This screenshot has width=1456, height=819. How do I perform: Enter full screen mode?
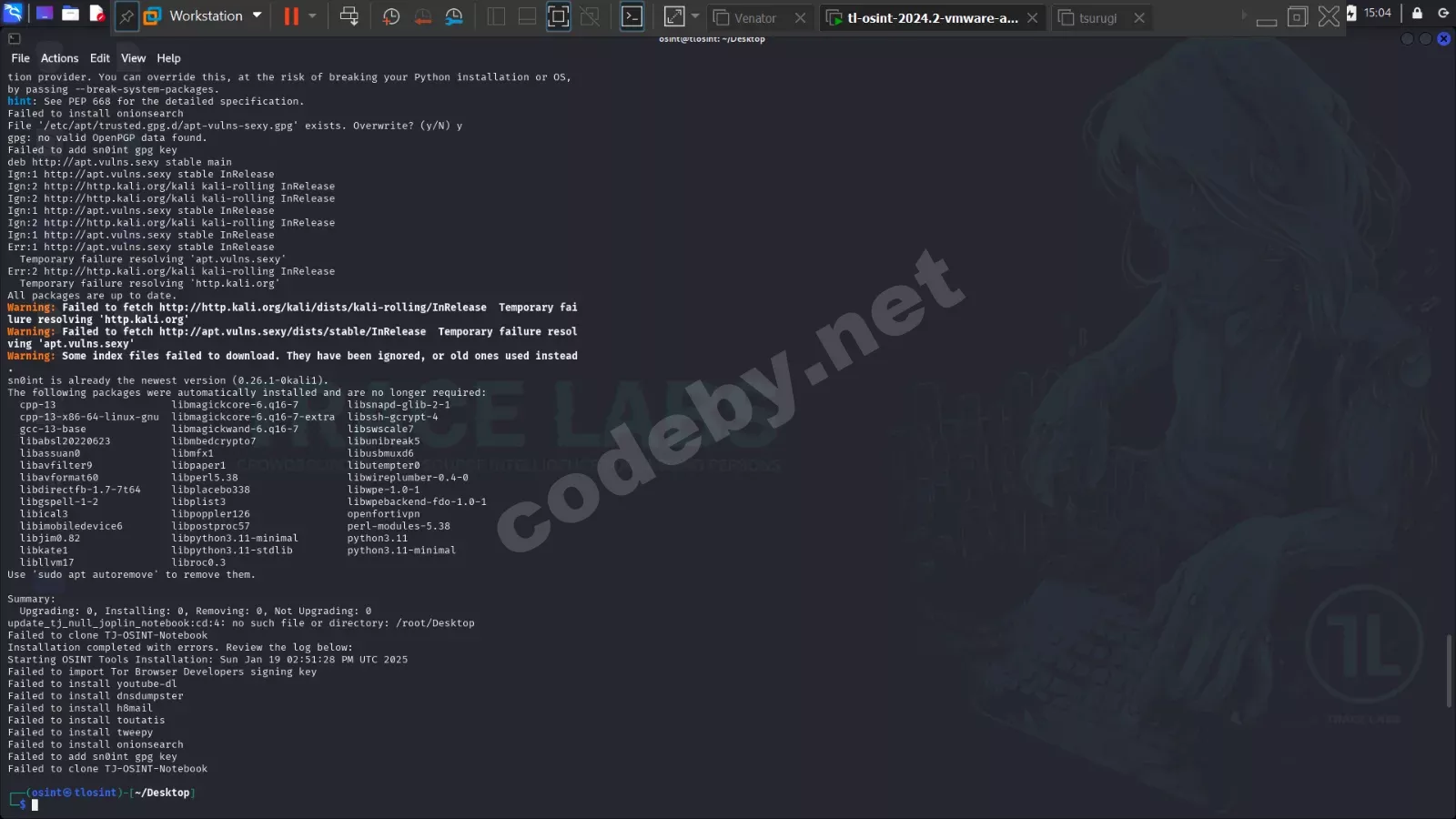coord(559,15)
